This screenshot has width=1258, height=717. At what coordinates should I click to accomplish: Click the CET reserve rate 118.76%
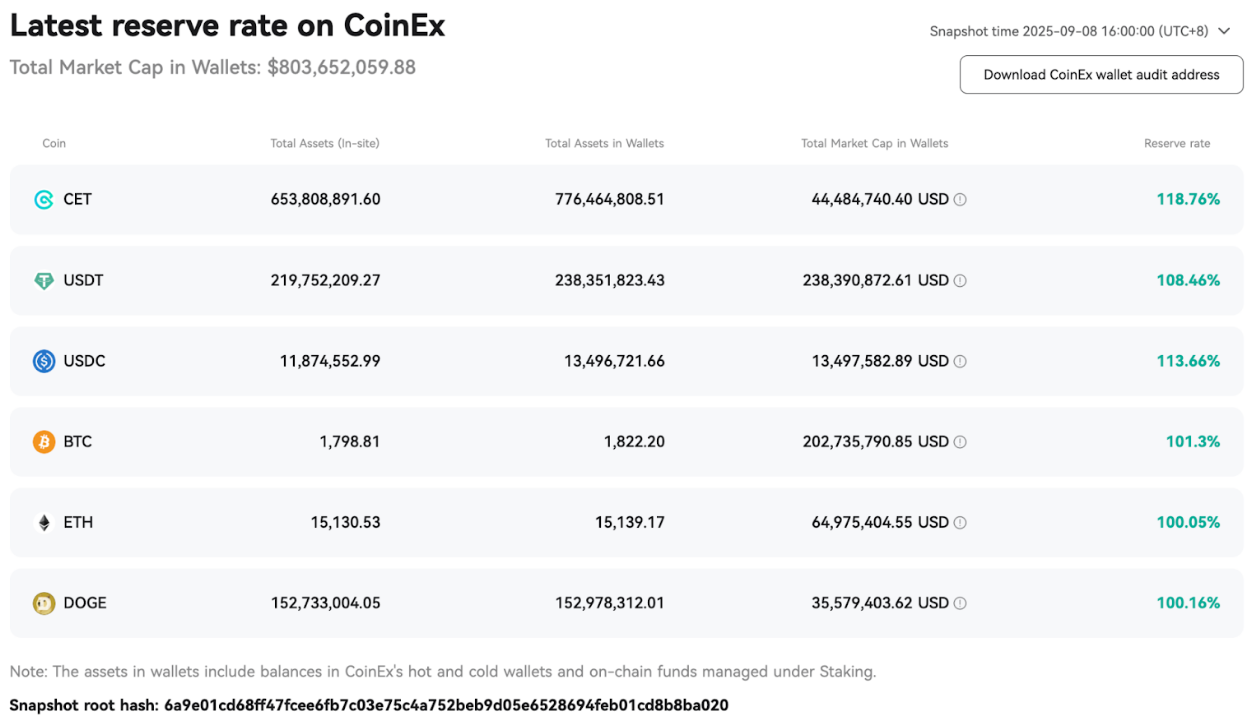point(1188,199)
